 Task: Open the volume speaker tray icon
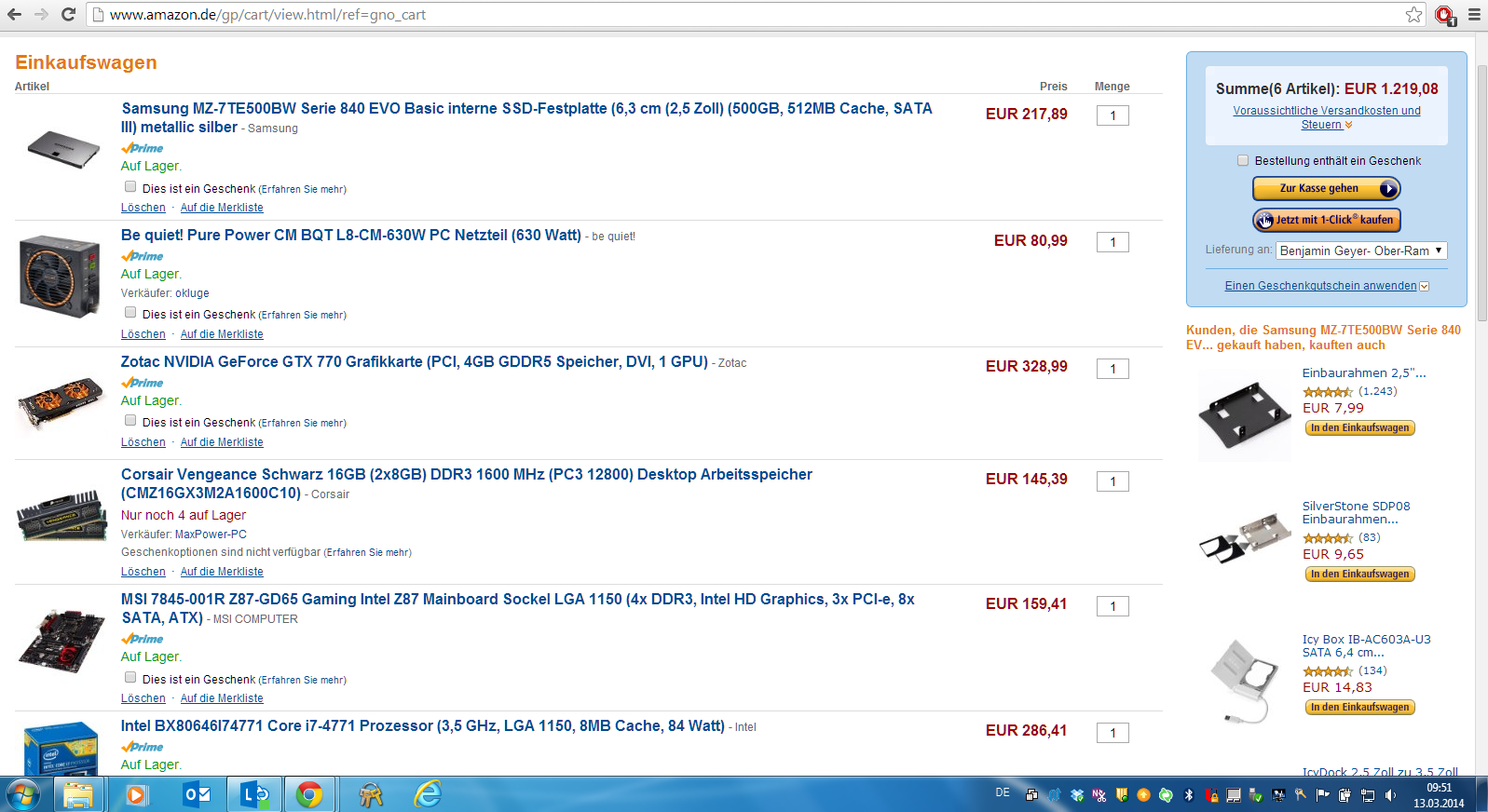(x=1390, y=795)
